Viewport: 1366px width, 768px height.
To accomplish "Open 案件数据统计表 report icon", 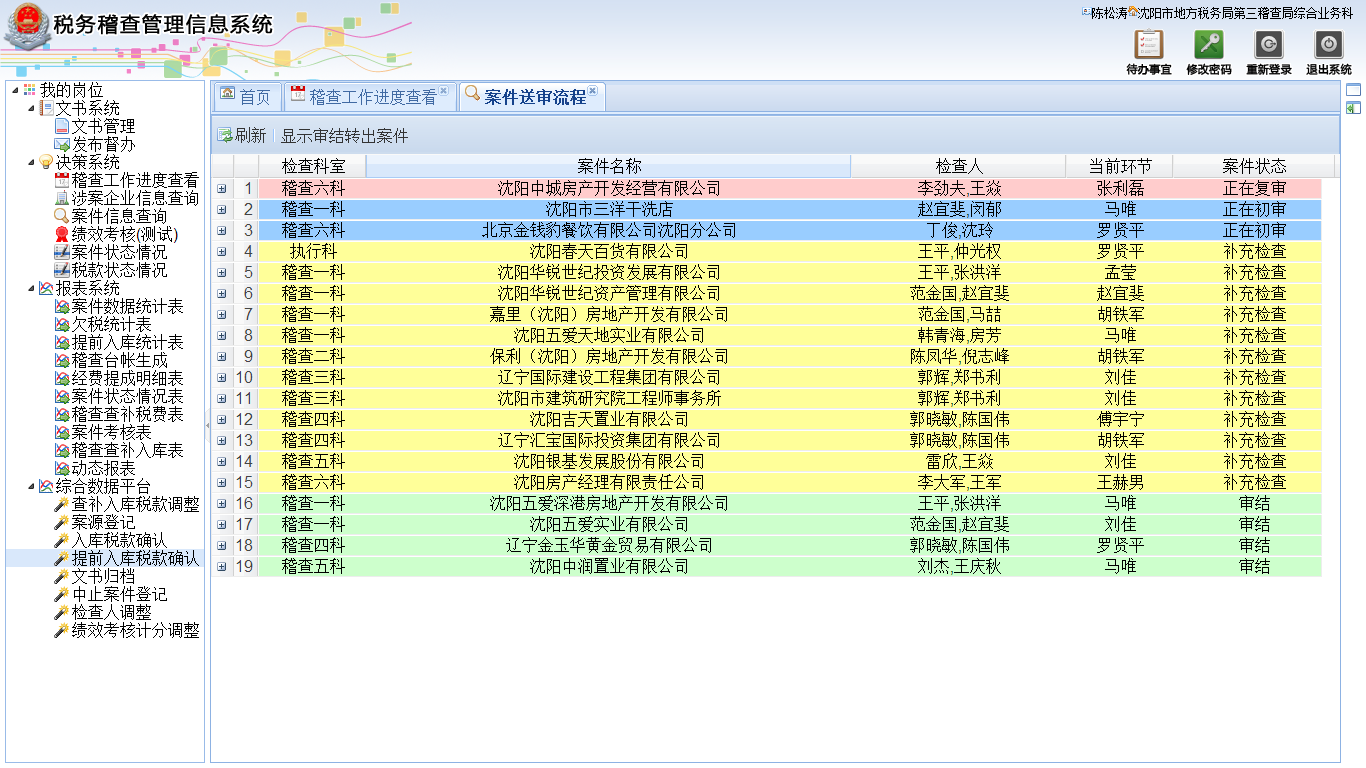I will pyautogui.click(x=62, y=307).
